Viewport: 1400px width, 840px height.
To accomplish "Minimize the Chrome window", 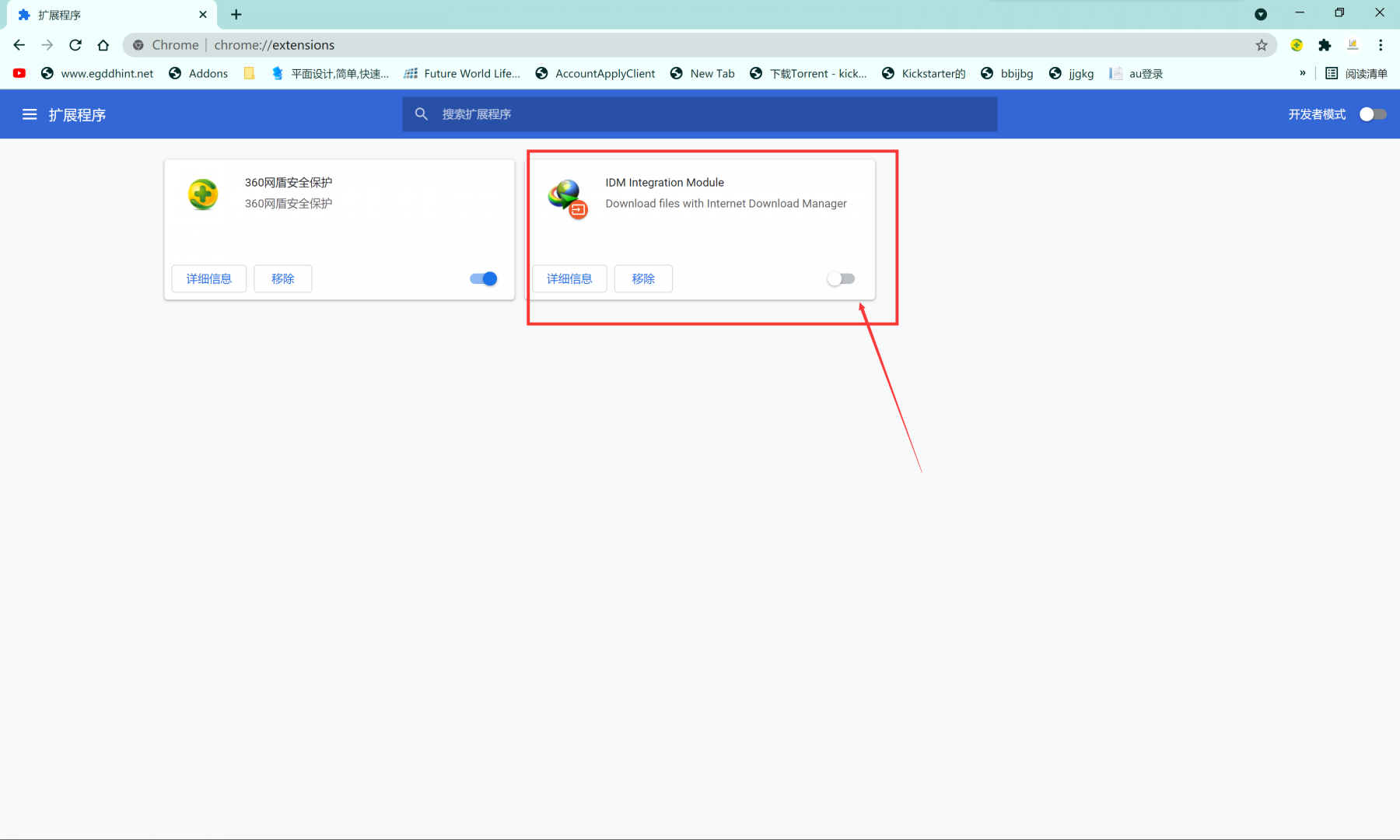I will pyautogui.click(x=1300, y=13).
